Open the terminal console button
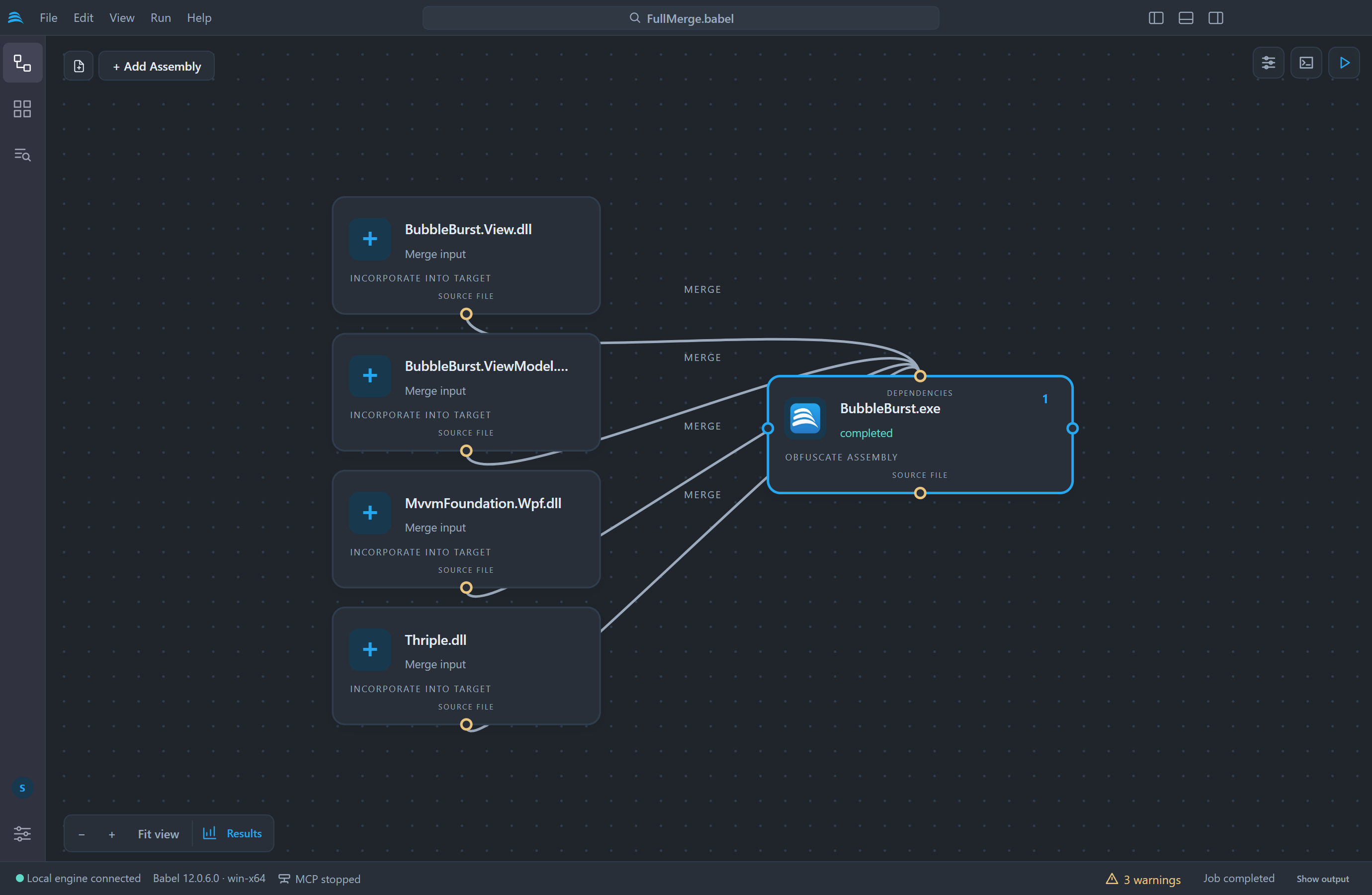Viewport: 1372px width, 895px height. pos(1306,63)
